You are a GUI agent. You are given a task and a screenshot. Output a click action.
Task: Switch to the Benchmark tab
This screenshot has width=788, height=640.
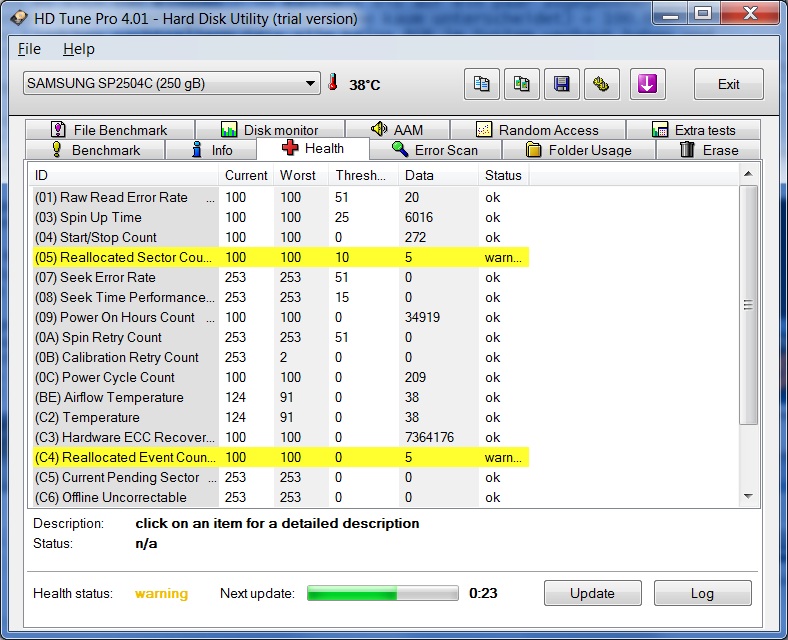[x=95, y=150]
